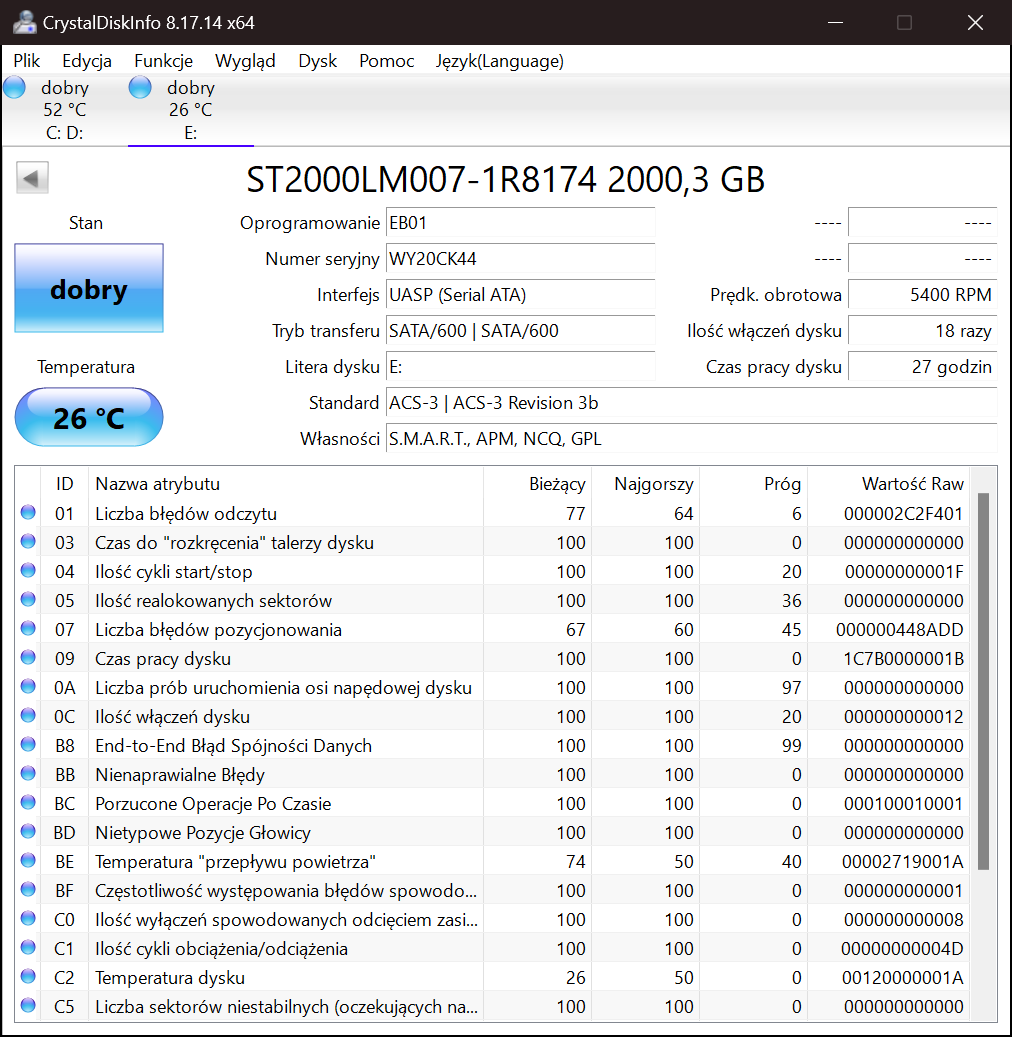
Task: Click the 'Próg' column header
Action: coord(753,484)
